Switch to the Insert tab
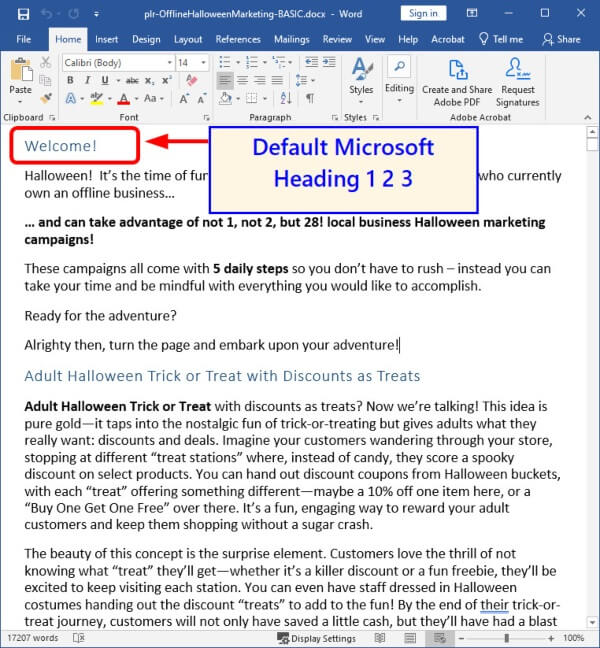Screen dimensions: 600x648 click(106, 39)
